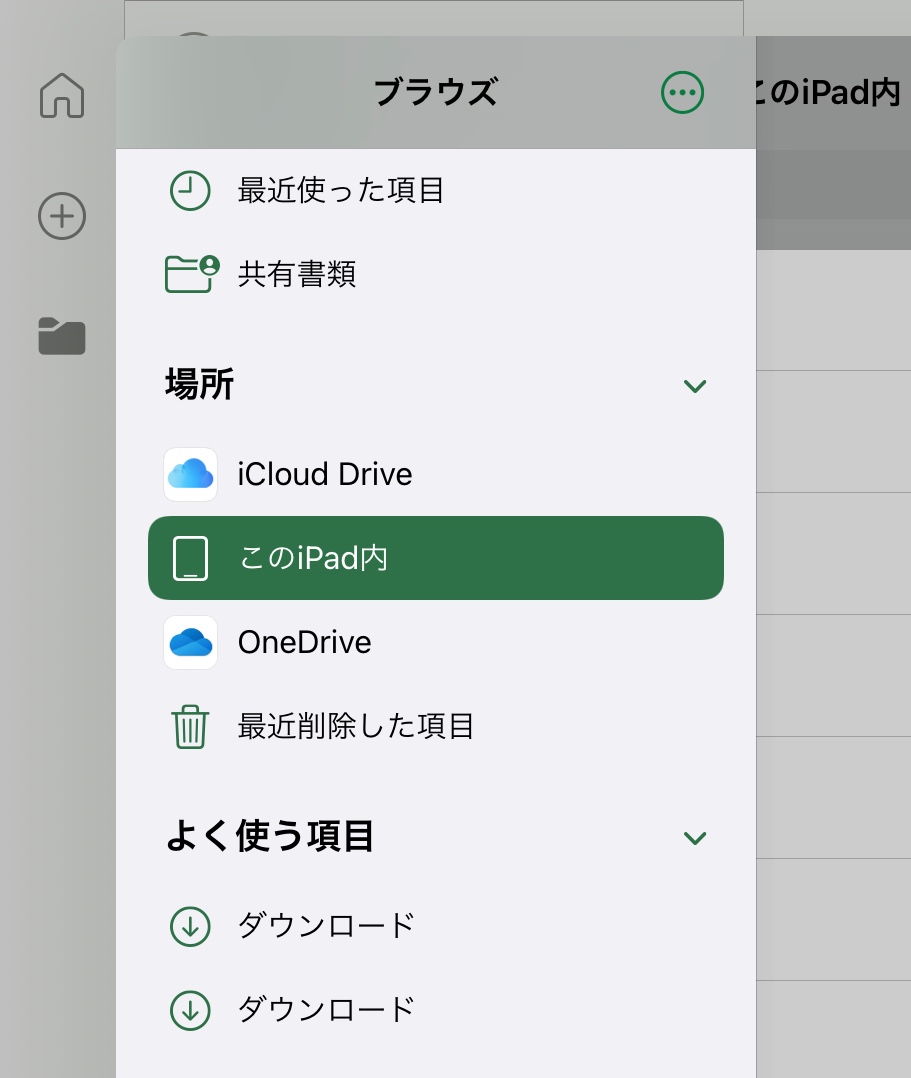Open the first ダウンロード favorite
This screenshot has width=911, height=1078.
point(436,926)
